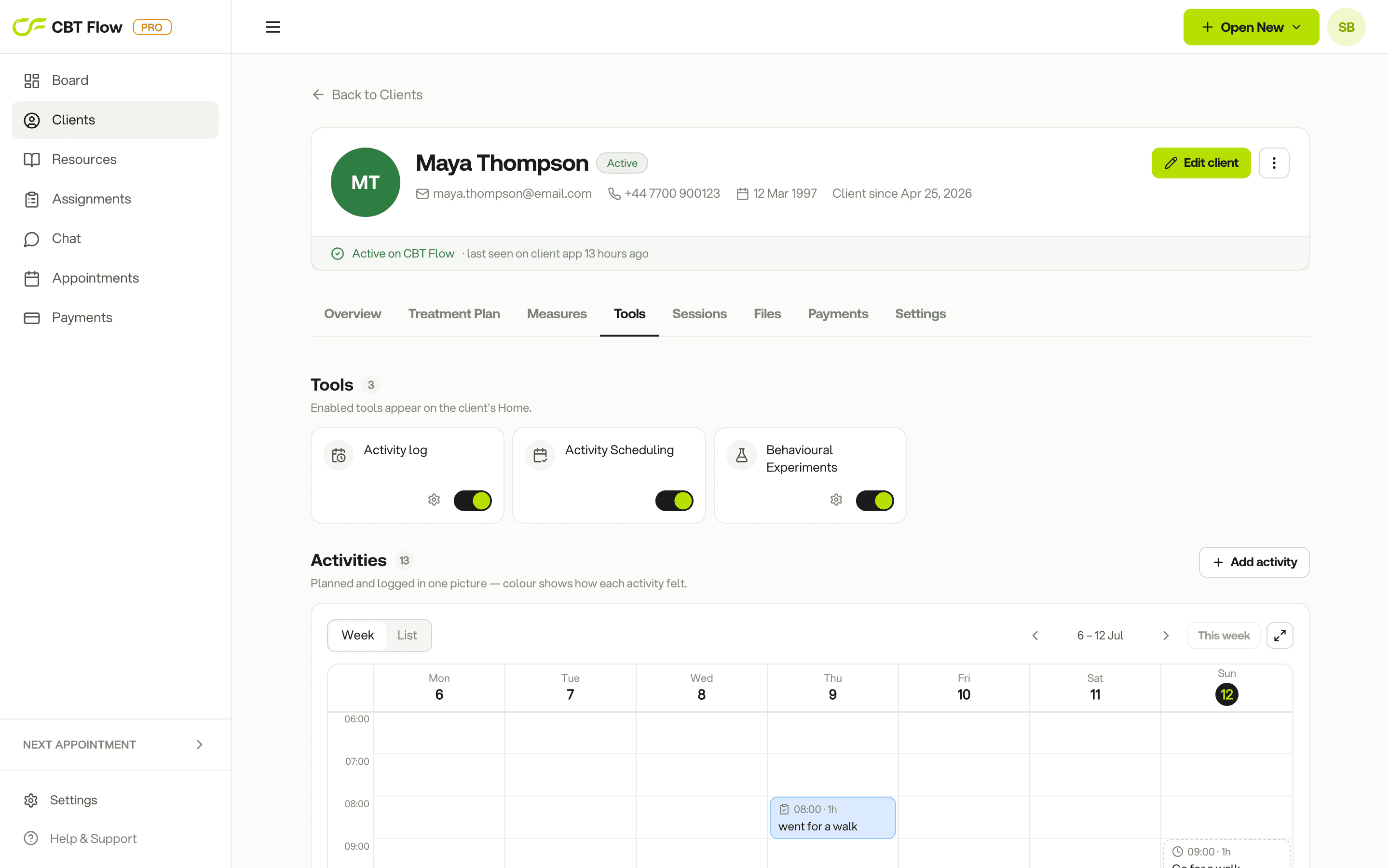Click maya.thompson@email.com address
This screenshot has width=1389, height=868.
coord(512,194)
